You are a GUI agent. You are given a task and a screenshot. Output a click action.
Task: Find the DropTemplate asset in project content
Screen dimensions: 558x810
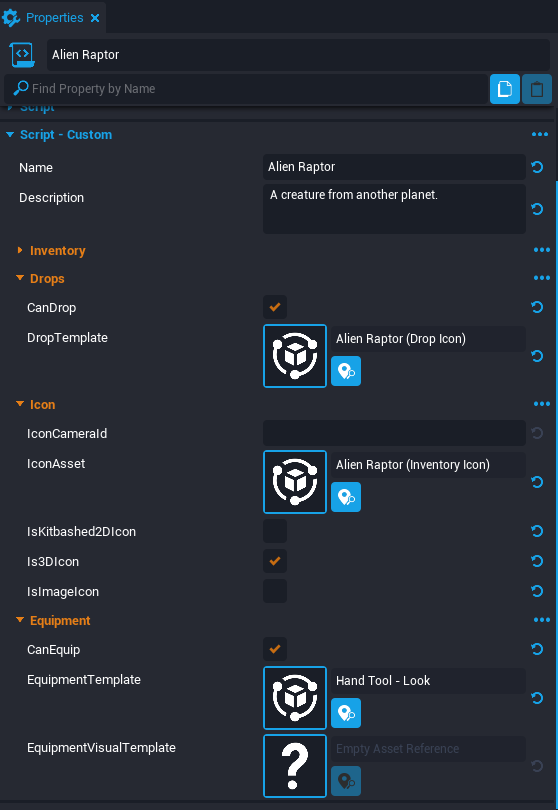click(x=346, y=371)
